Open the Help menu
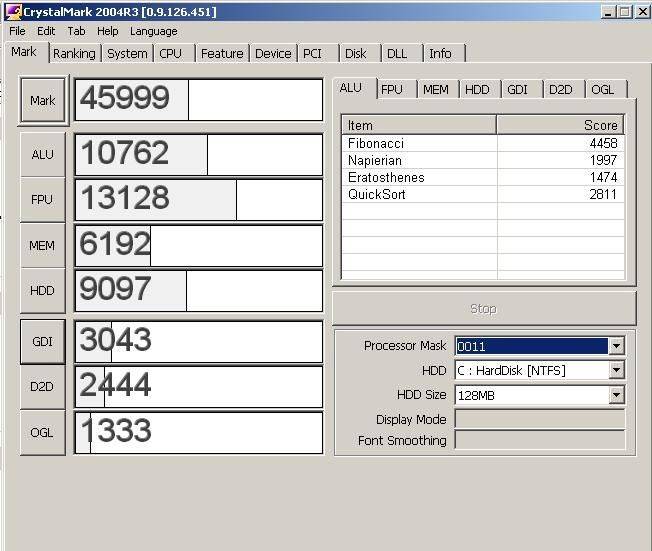This screenshot has height=551, width=652. 108,31
